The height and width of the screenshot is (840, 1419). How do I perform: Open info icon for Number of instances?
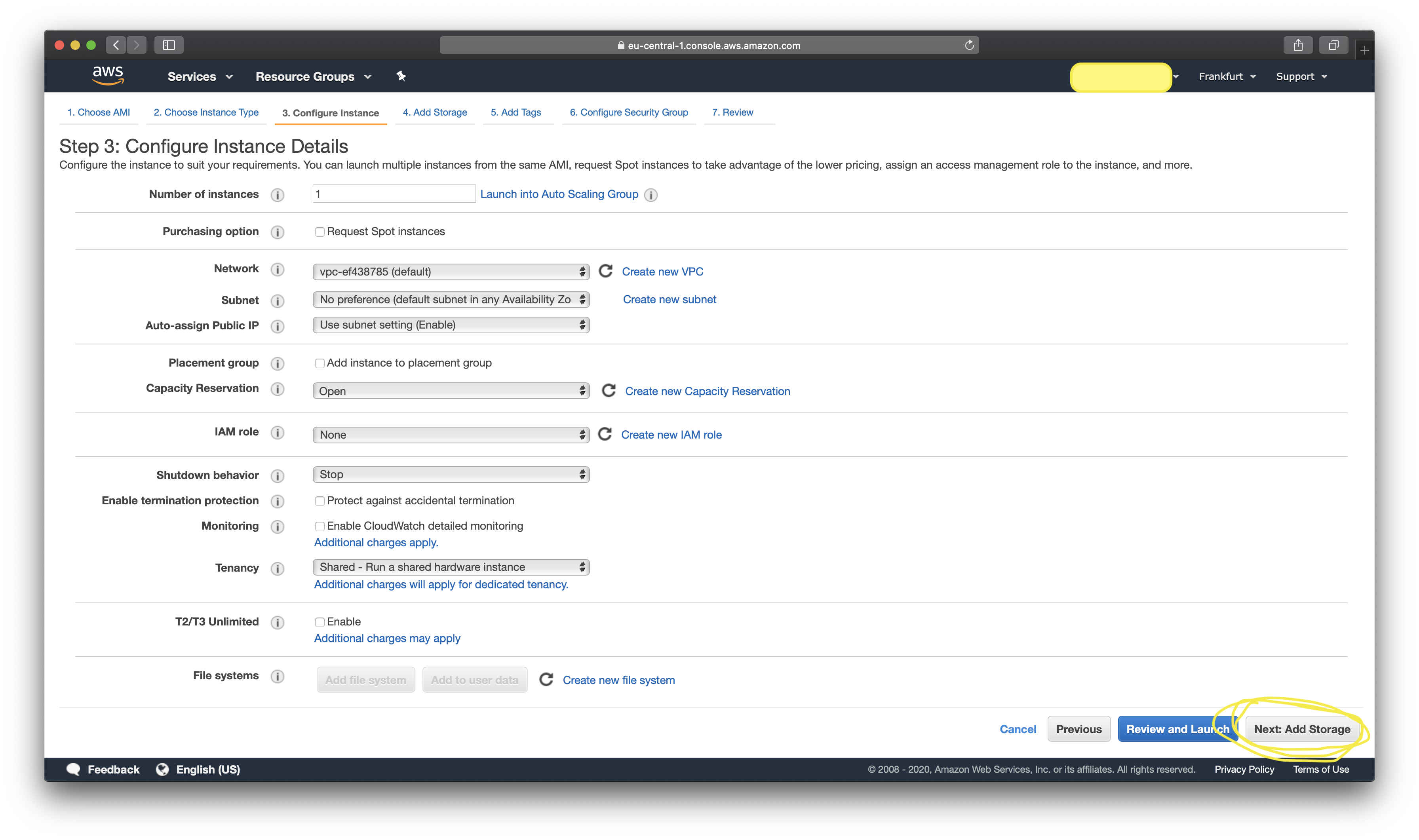(x=278, y=195)
